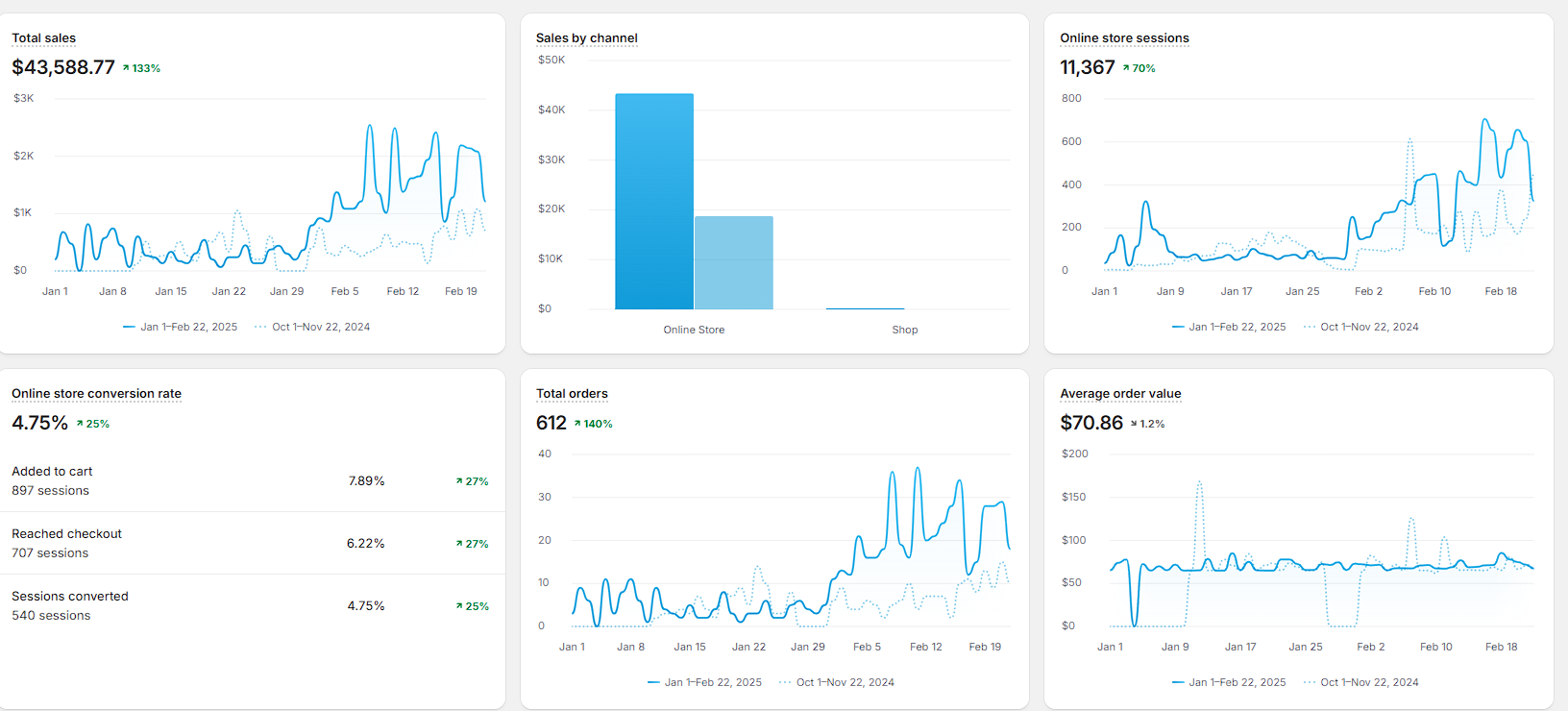The width and height of the screenshot is (1568, 711).
Task: Click the 707 sessions text
Action: pos(50,553)
